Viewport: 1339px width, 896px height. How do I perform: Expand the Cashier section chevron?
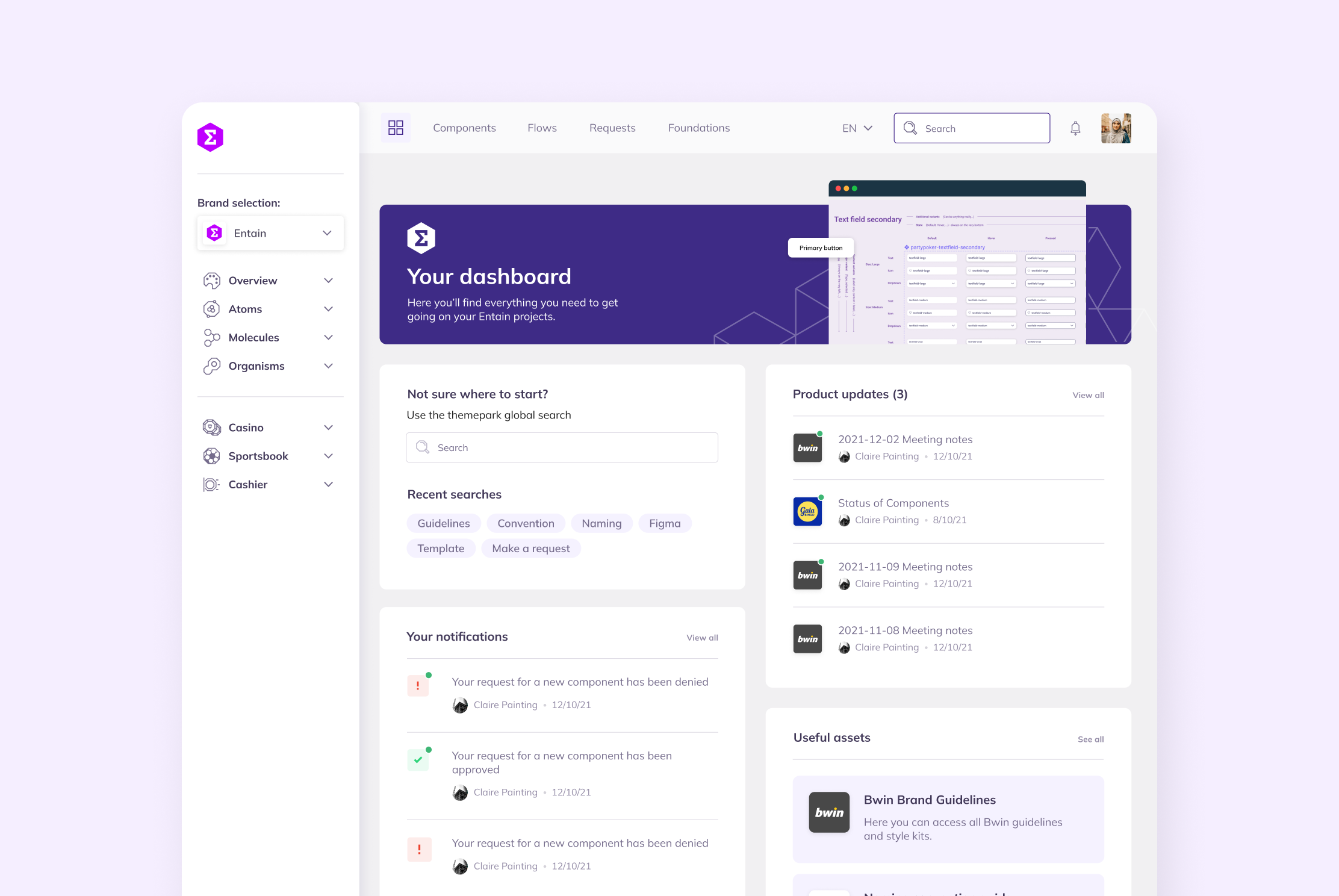(x=328, y=485)
